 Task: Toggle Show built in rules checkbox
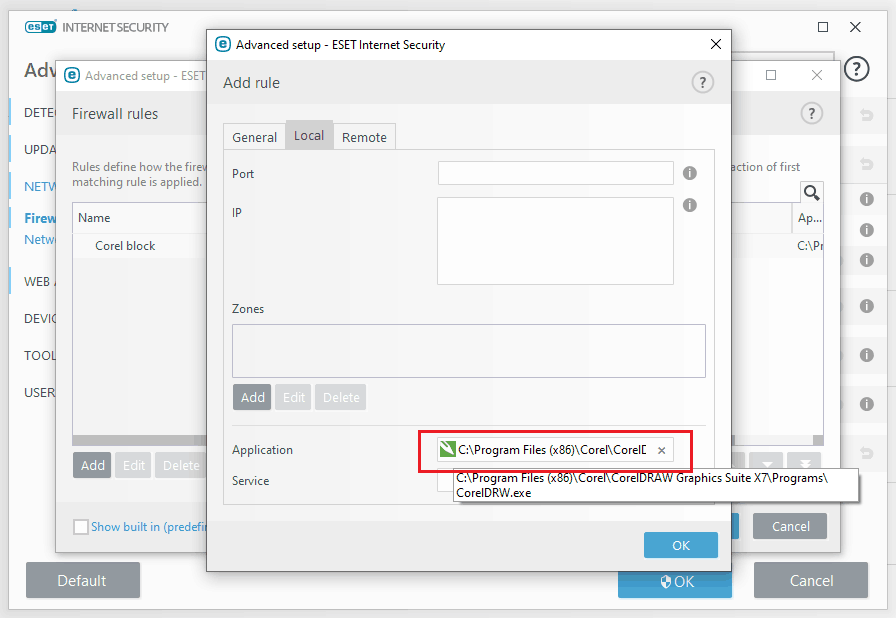click(81, 527)
